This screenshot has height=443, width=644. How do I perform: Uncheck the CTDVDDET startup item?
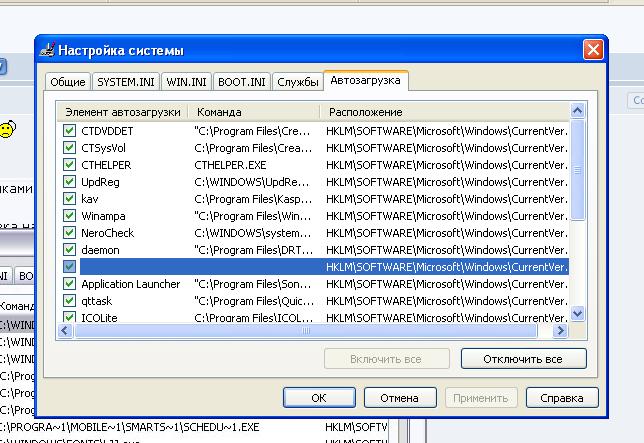pyautogui.click(x=69, y=131)
